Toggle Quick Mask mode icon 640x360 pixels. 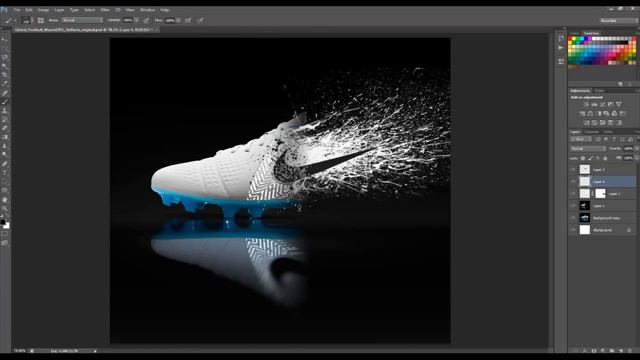tap(5, 234)
